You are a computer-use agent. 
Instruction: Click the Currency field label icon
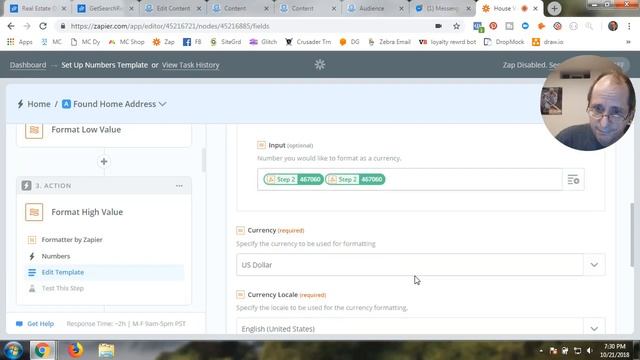(240, 231)
